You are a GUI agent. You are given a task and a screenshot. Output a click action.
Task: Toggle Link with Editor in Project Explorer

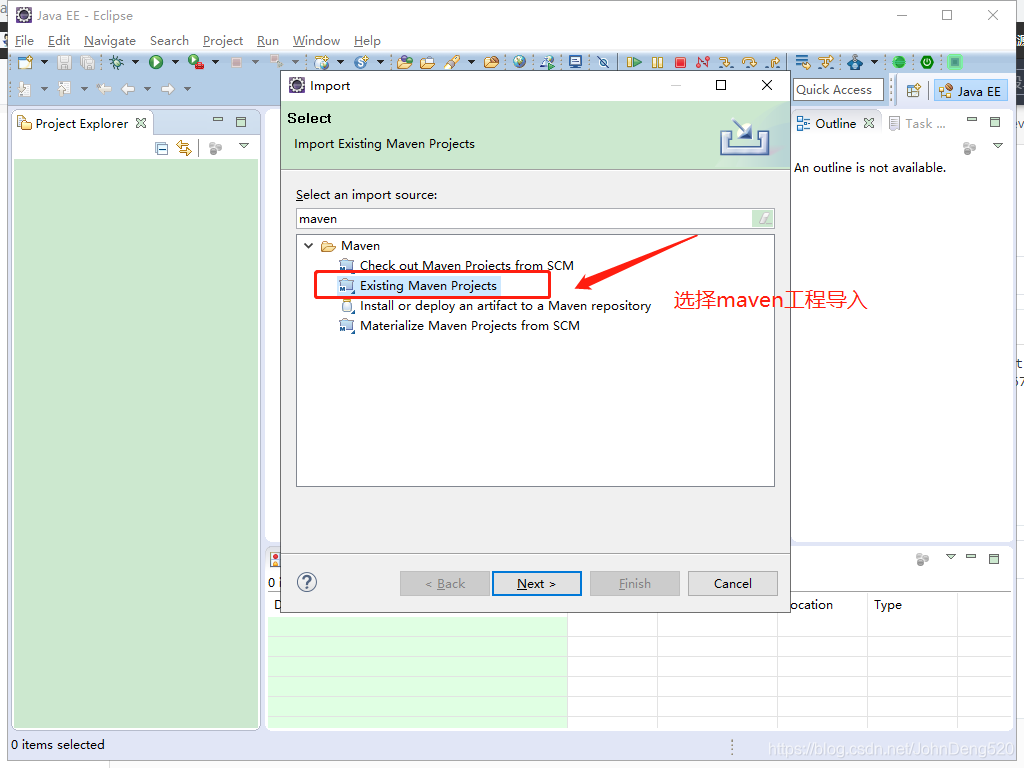tap(184, 148)
